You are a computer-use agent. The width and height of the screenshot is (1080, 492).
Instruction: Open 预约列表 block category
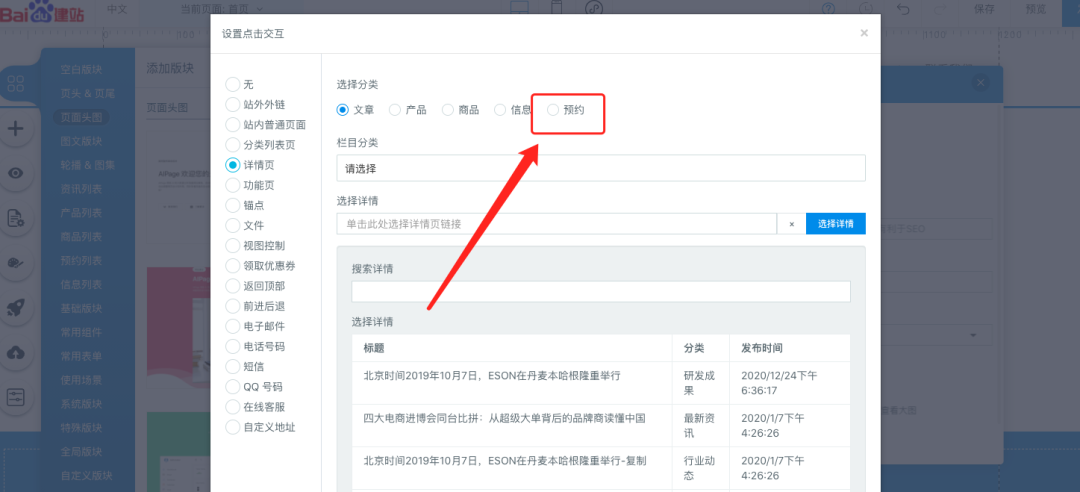coord(81,260)
